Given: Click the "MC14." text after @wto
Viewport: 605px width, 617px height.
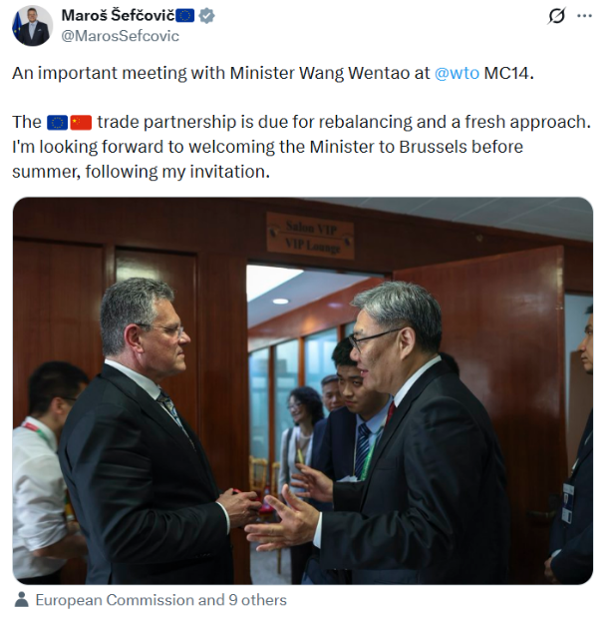Looking at the screenshot, I should point(509,73).
